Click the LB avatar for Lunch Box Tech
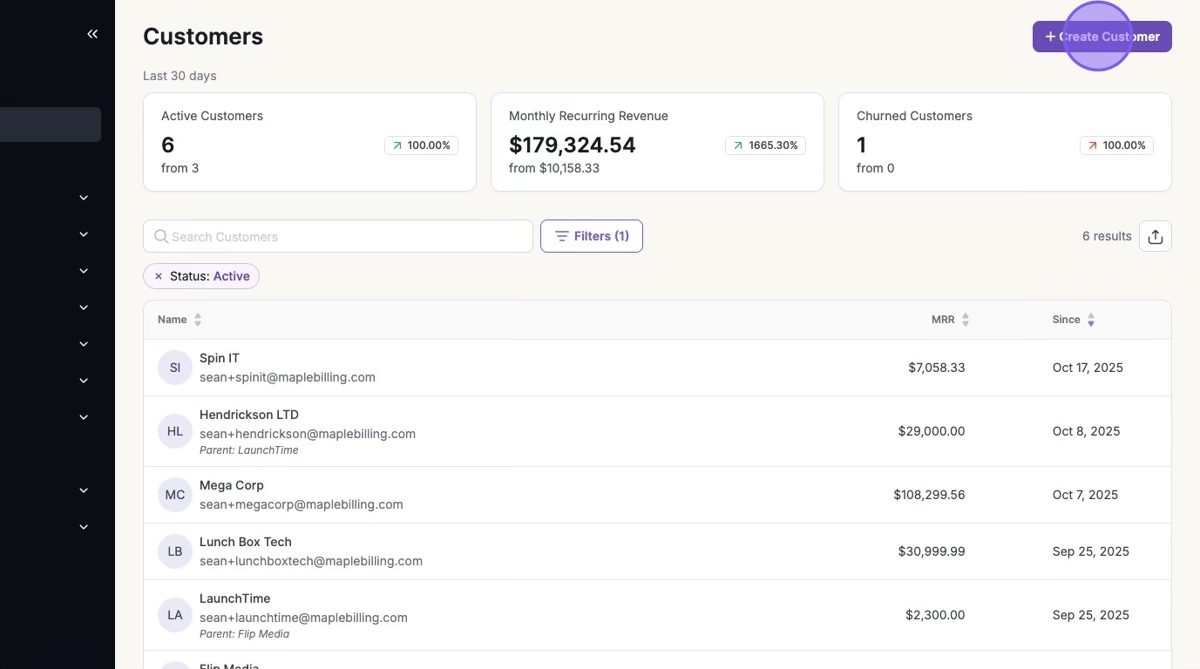This screenshot has width=1200, height=669. pos(175,551)
